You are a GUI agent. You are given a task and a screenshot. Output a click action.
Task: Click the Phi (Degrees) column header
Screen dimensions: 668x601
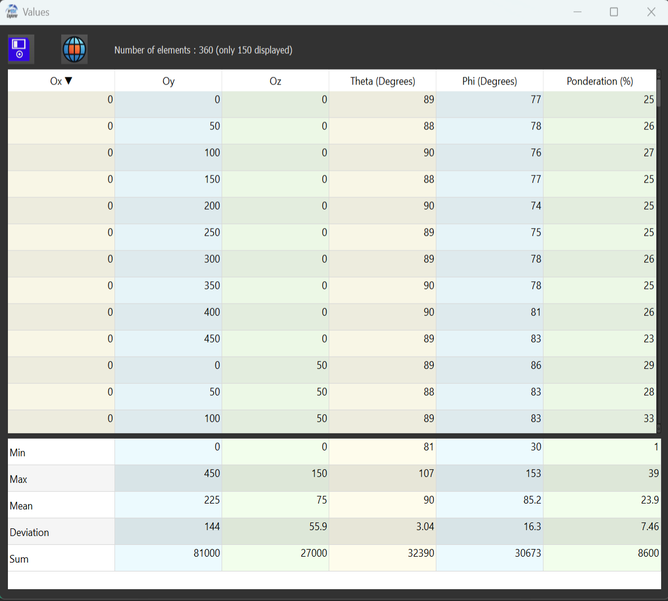click(x=489, y=81)
